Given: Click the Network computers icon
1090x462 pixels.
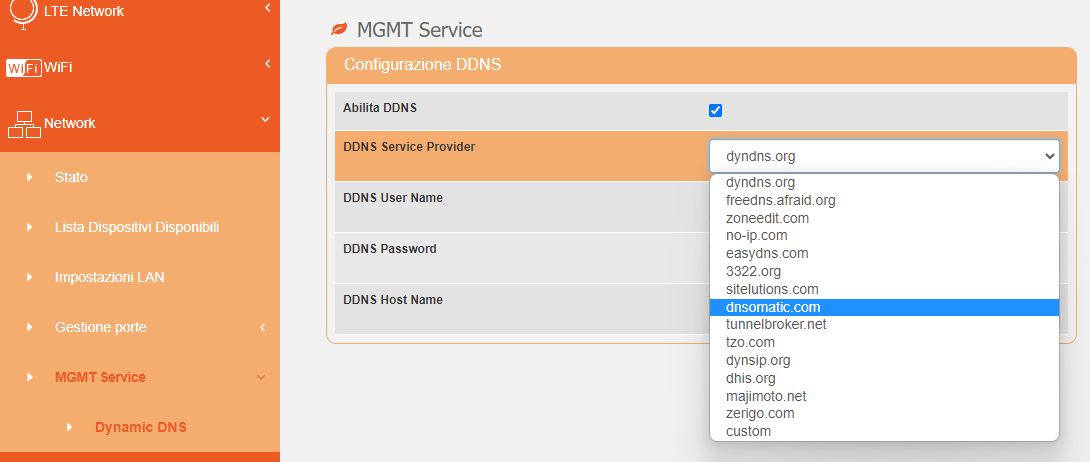Looking at the screenshot, I should tap(23, 123).
